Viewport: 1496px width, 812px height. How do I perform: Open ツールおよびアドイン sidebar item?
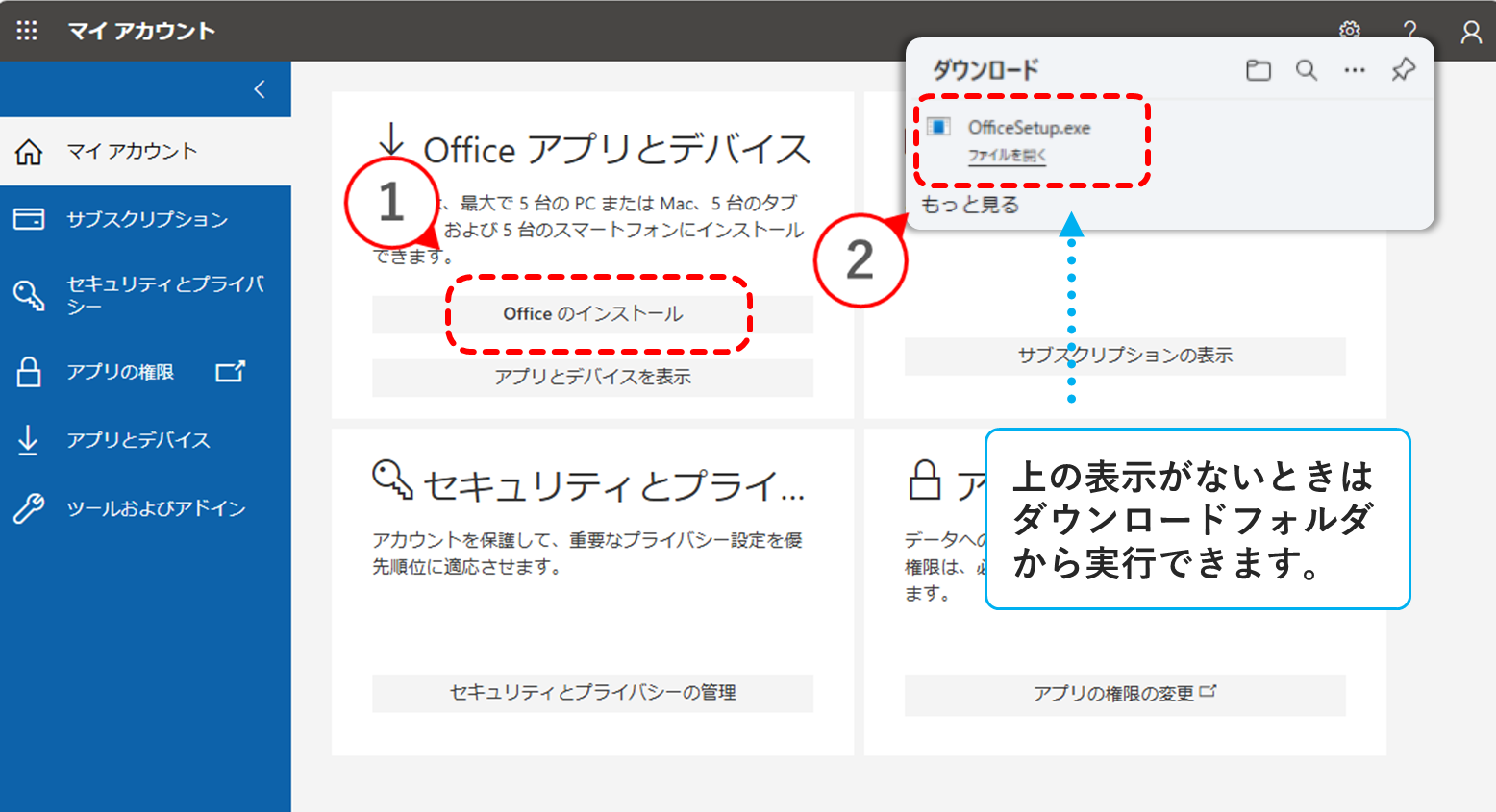tap(145, 508)
